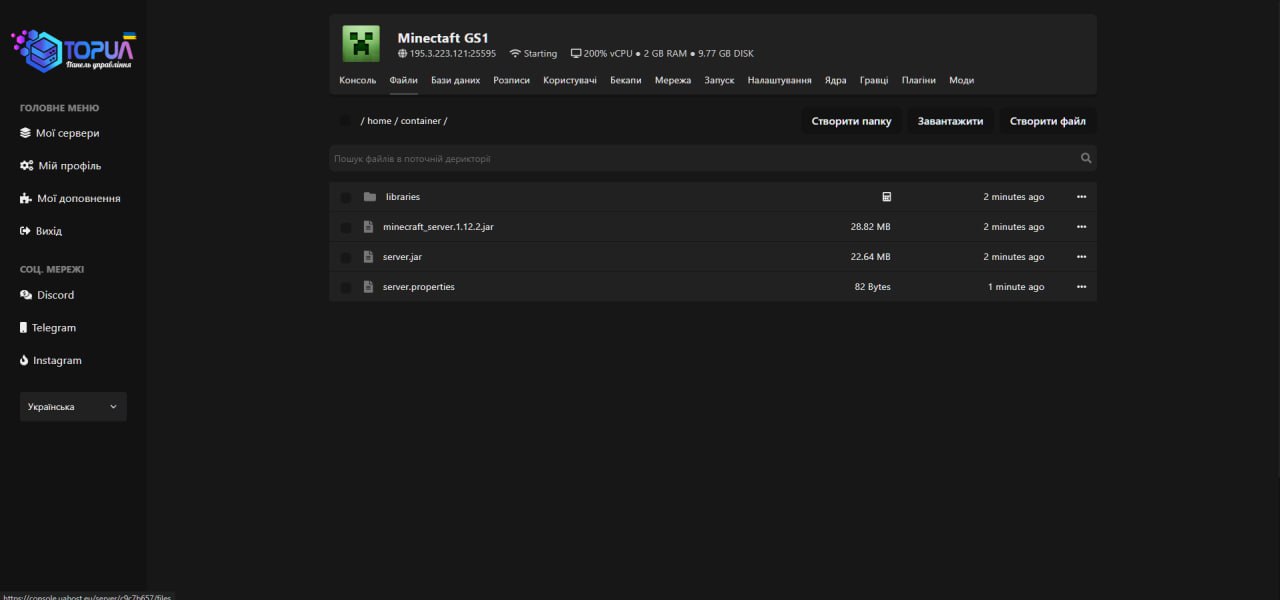Image resolution: width=1280 pixels, height=600 pixels.
Task: Expand the three-dot menu for libraries
Action: coord(1081,197)
